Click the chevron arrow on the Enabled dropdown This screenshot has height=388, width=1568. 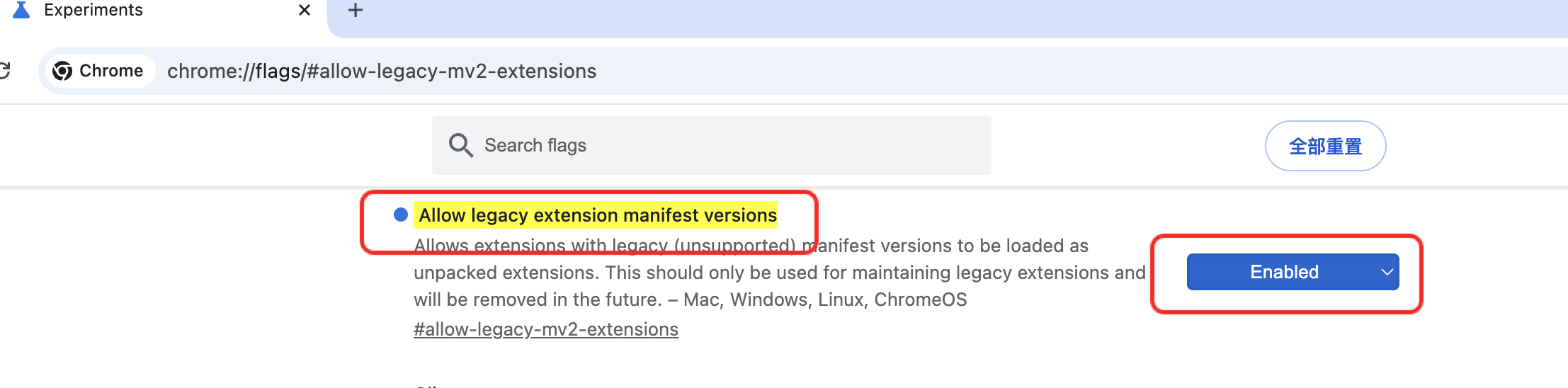tap(1386, 272)
